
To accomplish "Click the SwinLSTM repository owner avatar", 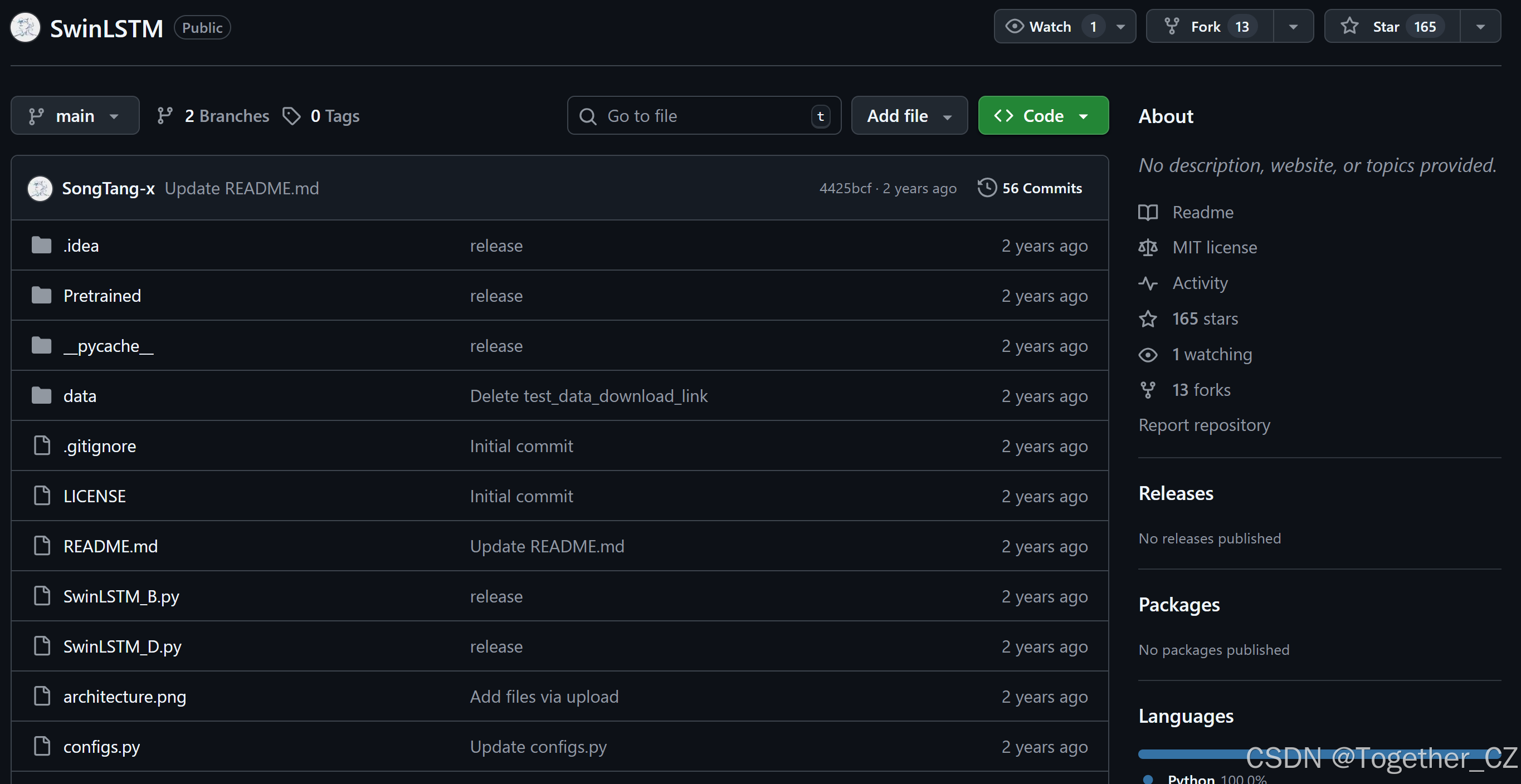I will click(25, 28).
